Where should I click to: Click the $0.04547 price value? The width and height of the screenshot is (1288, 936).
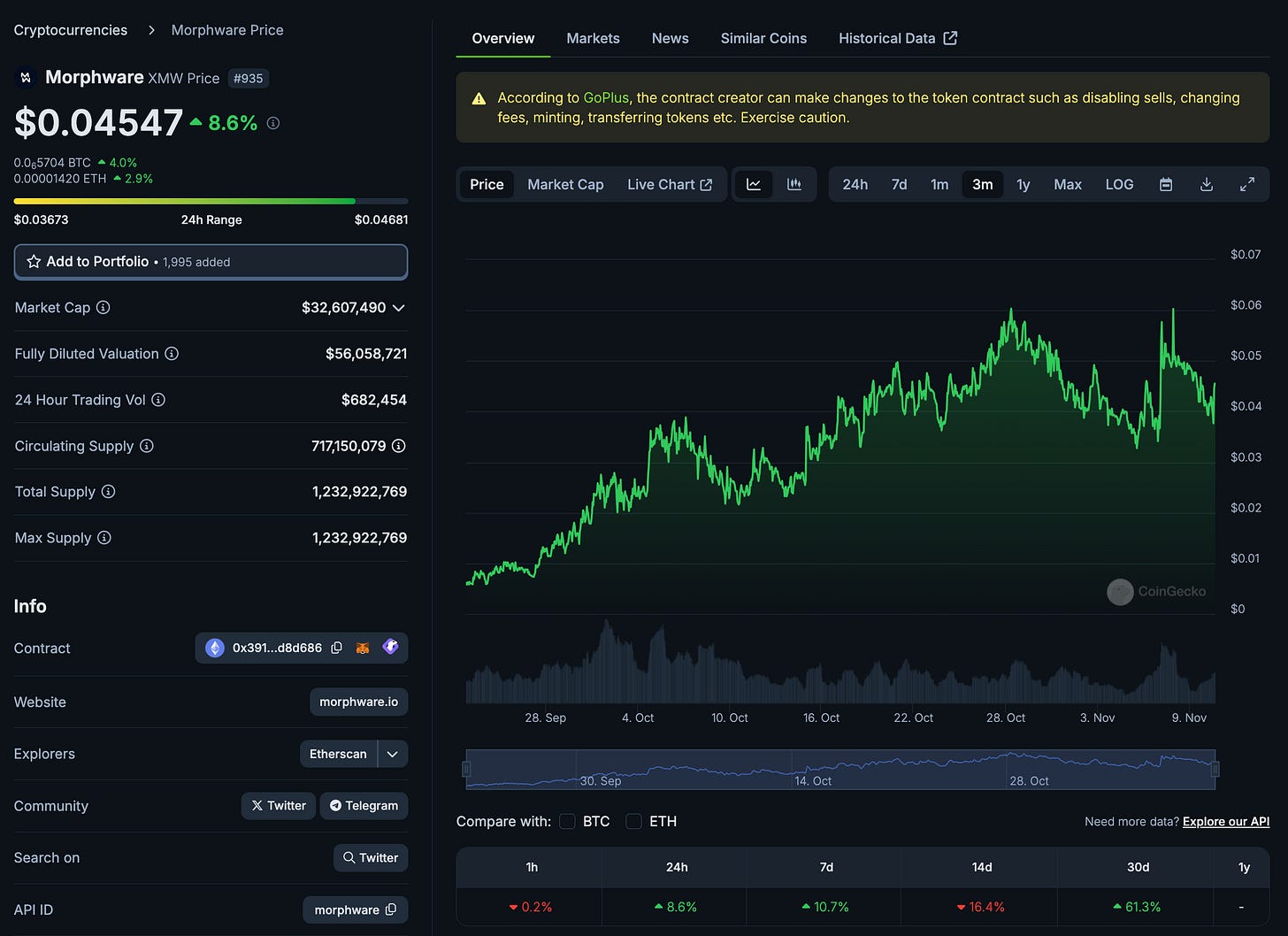pos(98,123)
